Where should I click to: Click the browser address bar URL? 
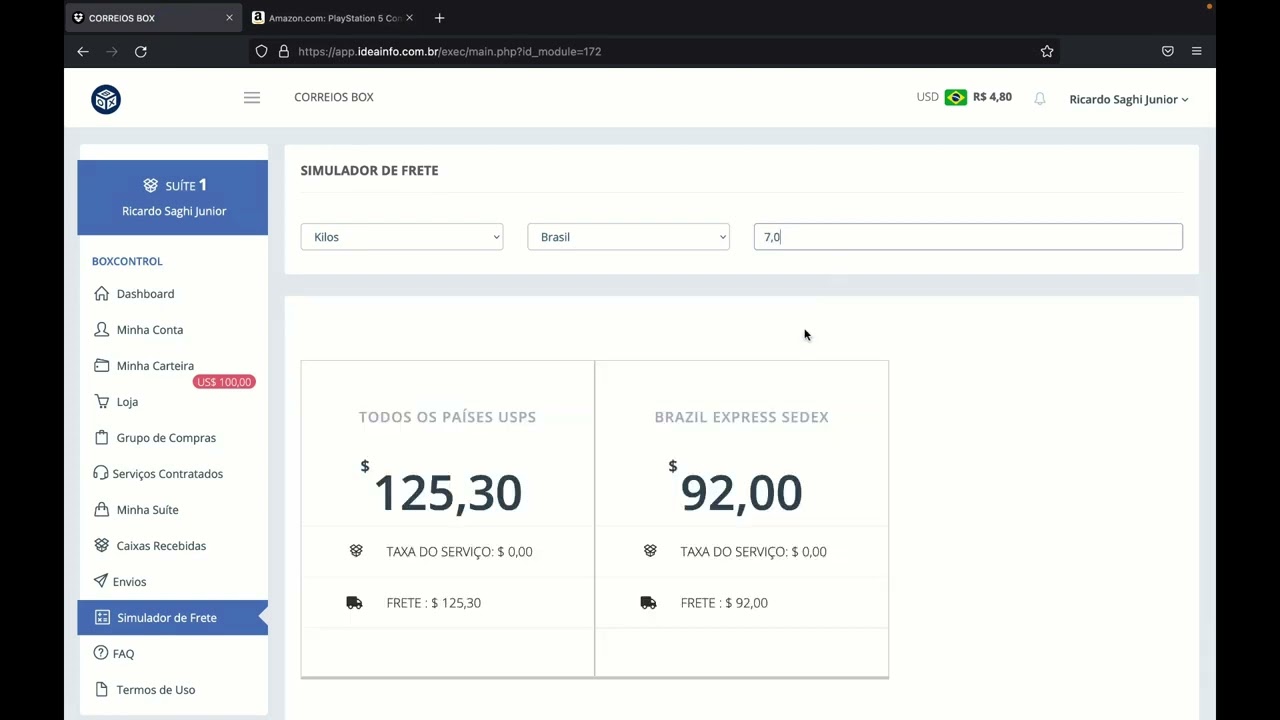pos(449,51)
